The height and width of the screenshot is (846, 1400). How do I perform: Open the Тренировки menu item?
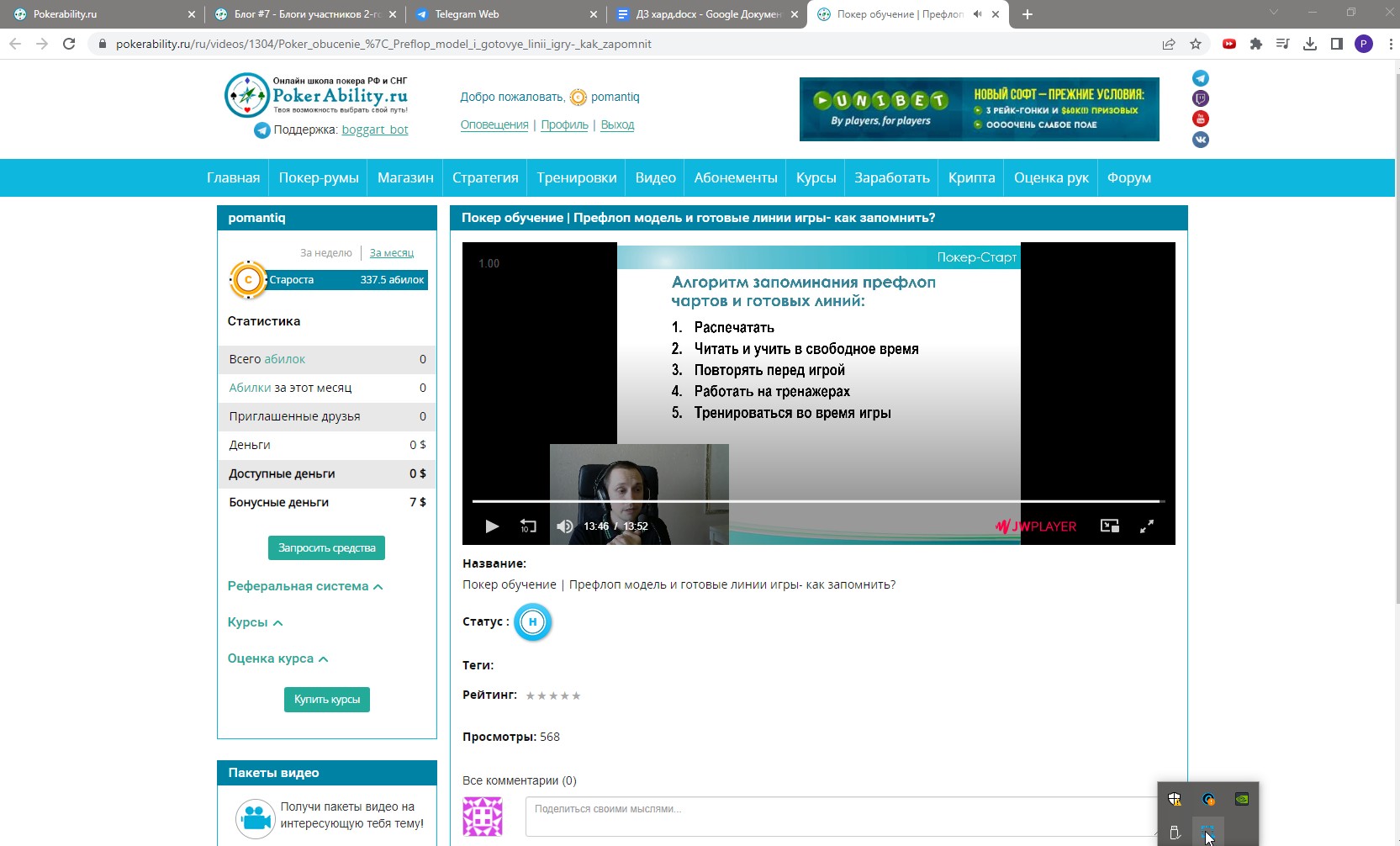(577, 177)
